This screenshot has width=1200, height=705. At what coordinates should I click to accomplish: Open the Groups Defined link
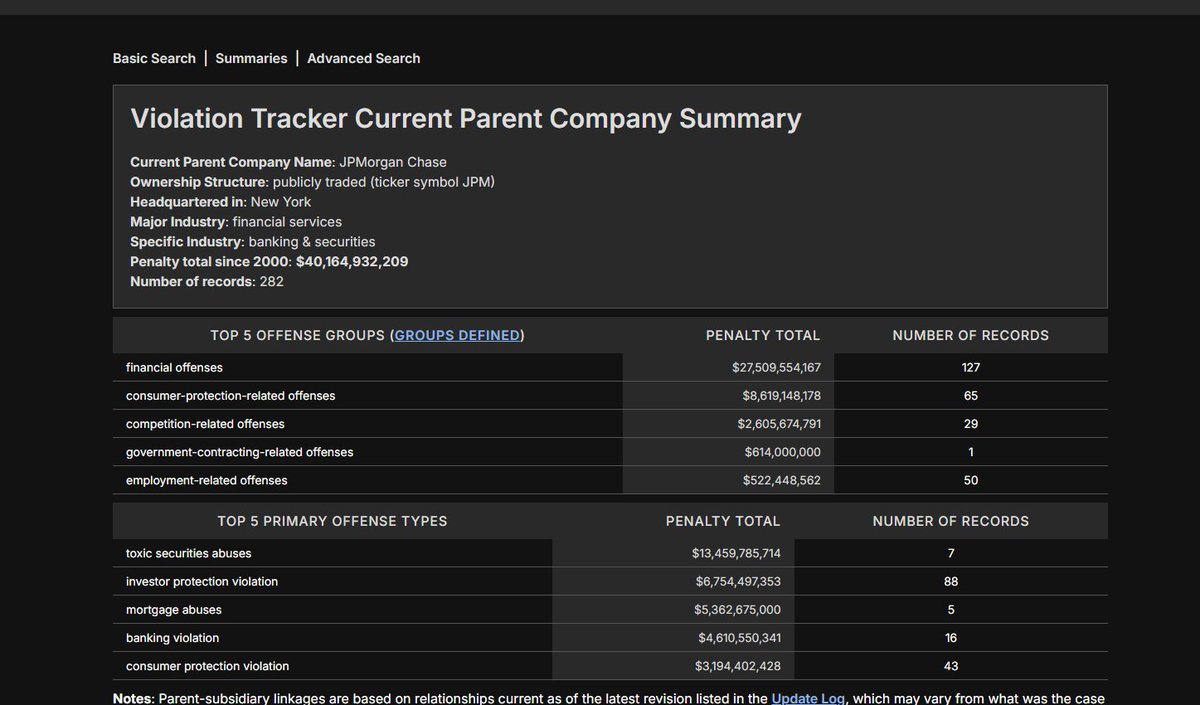457,335
